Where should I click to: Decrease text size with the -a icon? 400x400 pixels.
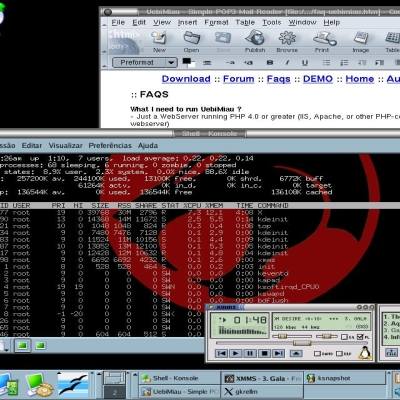click(230, 62)
